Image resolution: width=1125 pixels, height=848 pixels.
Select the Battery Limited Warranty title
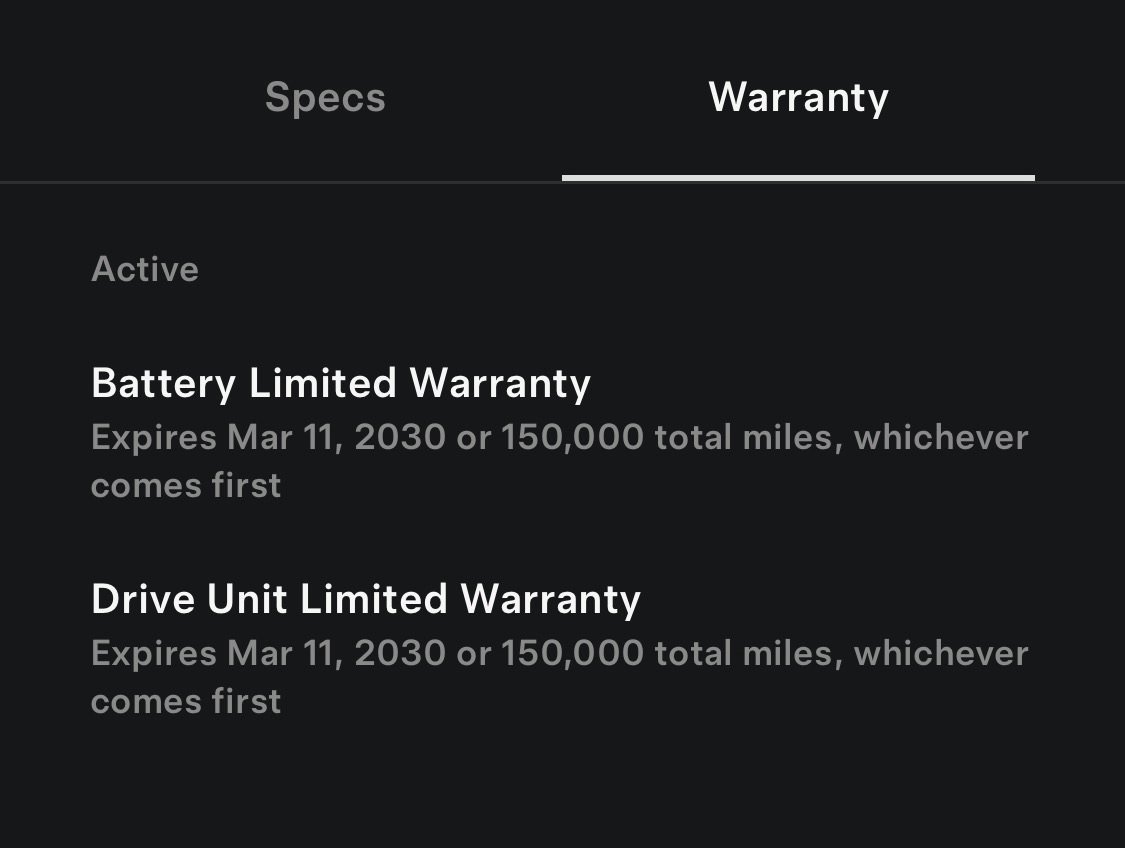(341, 383)
